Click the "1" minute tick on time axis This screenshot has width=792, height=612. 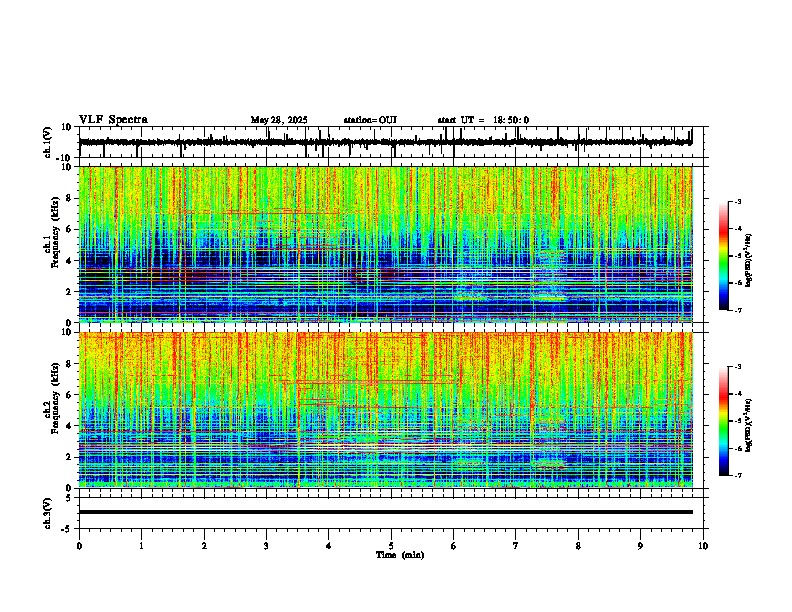pyautogui.click(x=141, y=546)
